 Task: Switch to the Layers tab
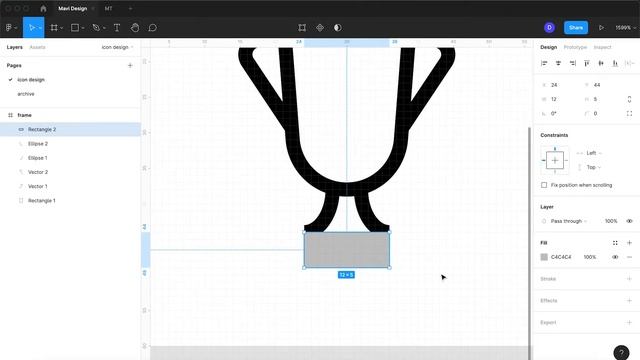pos(15,47)
